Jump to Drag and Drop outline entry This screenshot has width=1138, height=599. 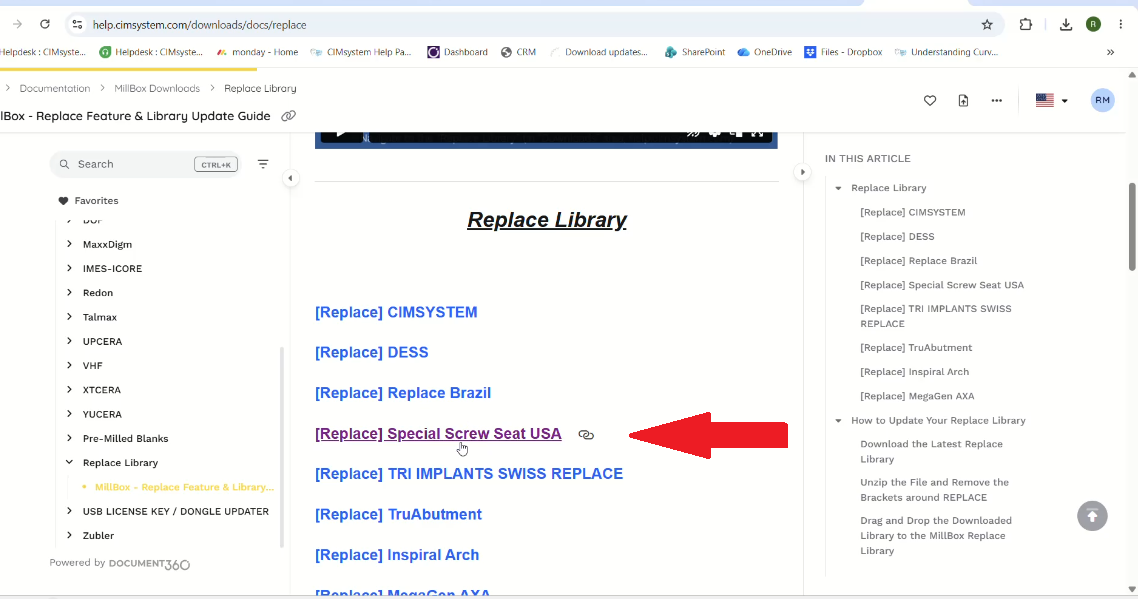click(936, 535)
